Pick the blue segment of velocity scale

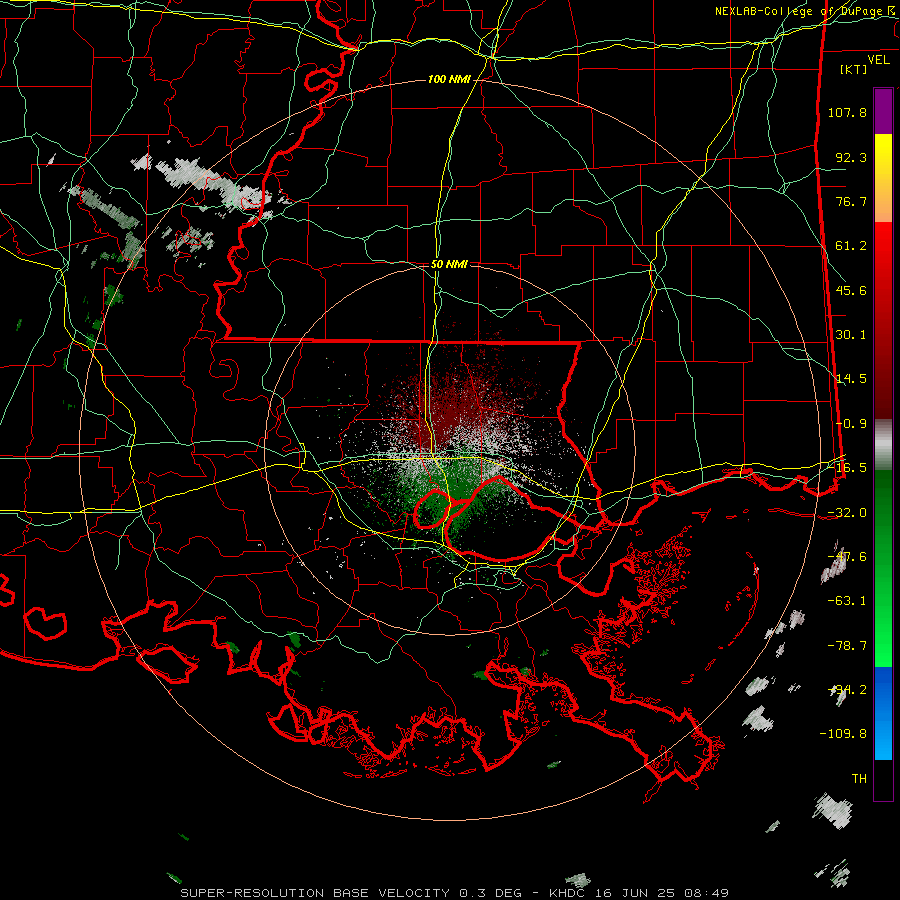pos(883,713)
